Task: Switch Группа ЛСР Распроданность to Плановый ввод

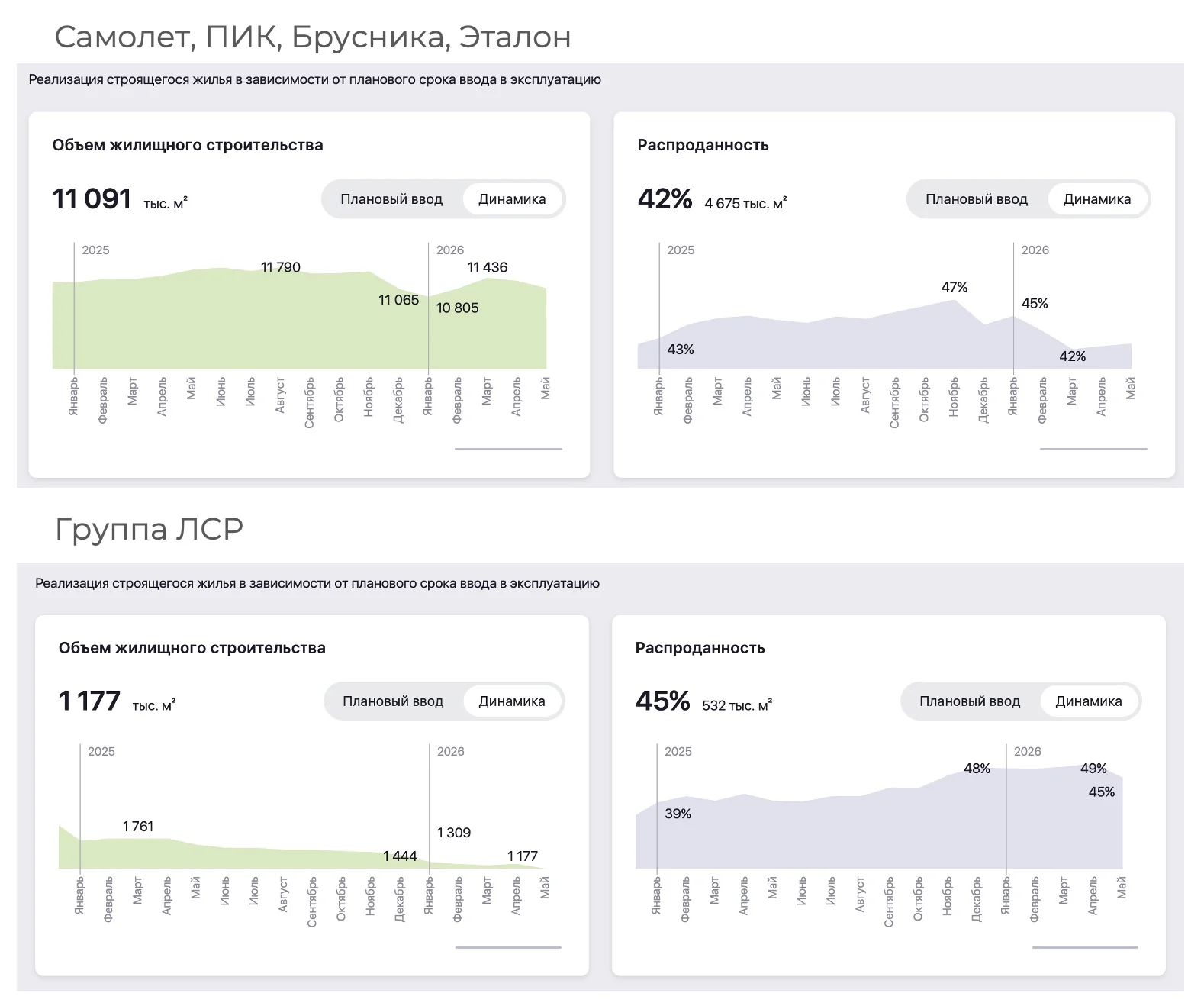Action: (x=970, y=701)
